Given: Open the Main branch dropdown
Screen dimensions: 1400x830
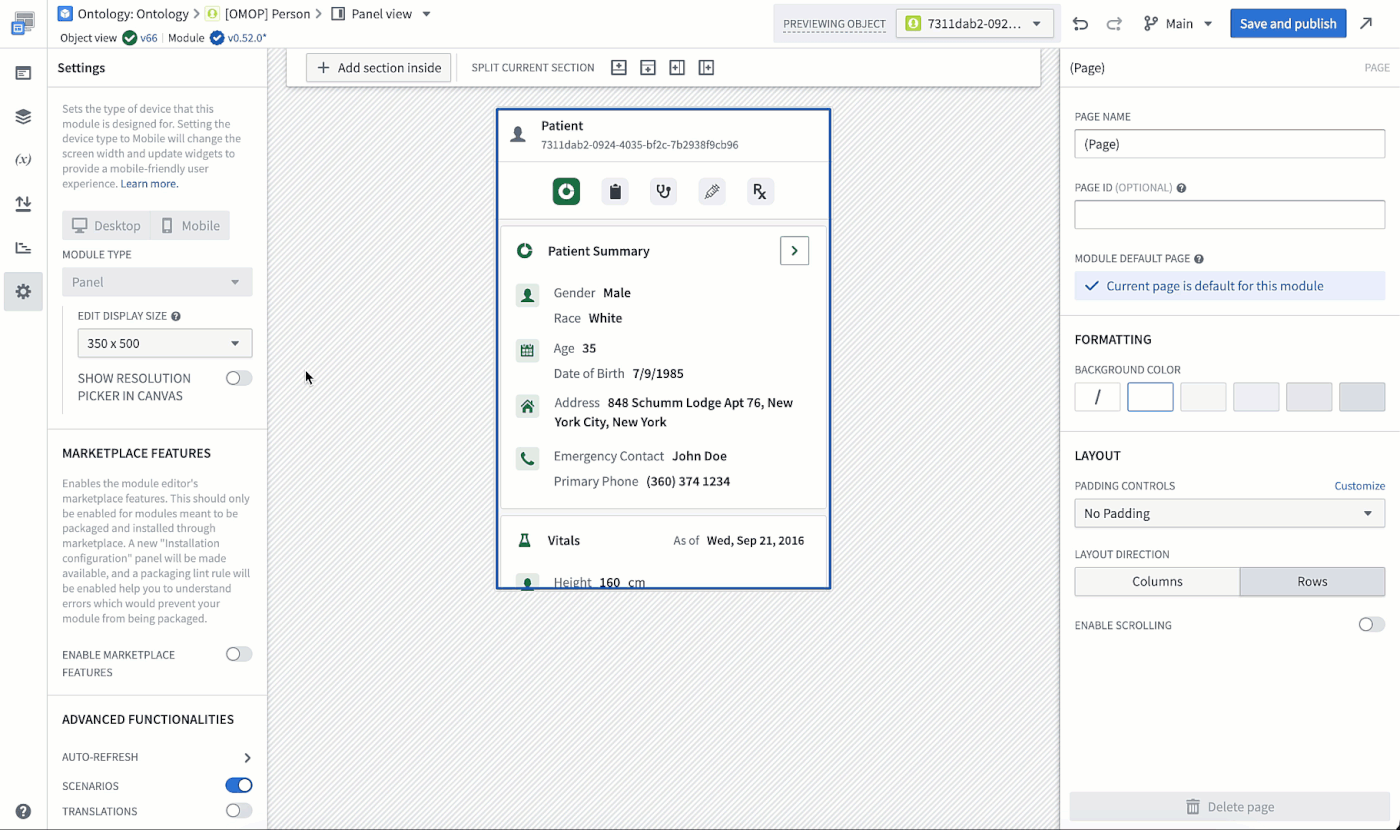Looking at the screenshot, I should point(1178,24).
